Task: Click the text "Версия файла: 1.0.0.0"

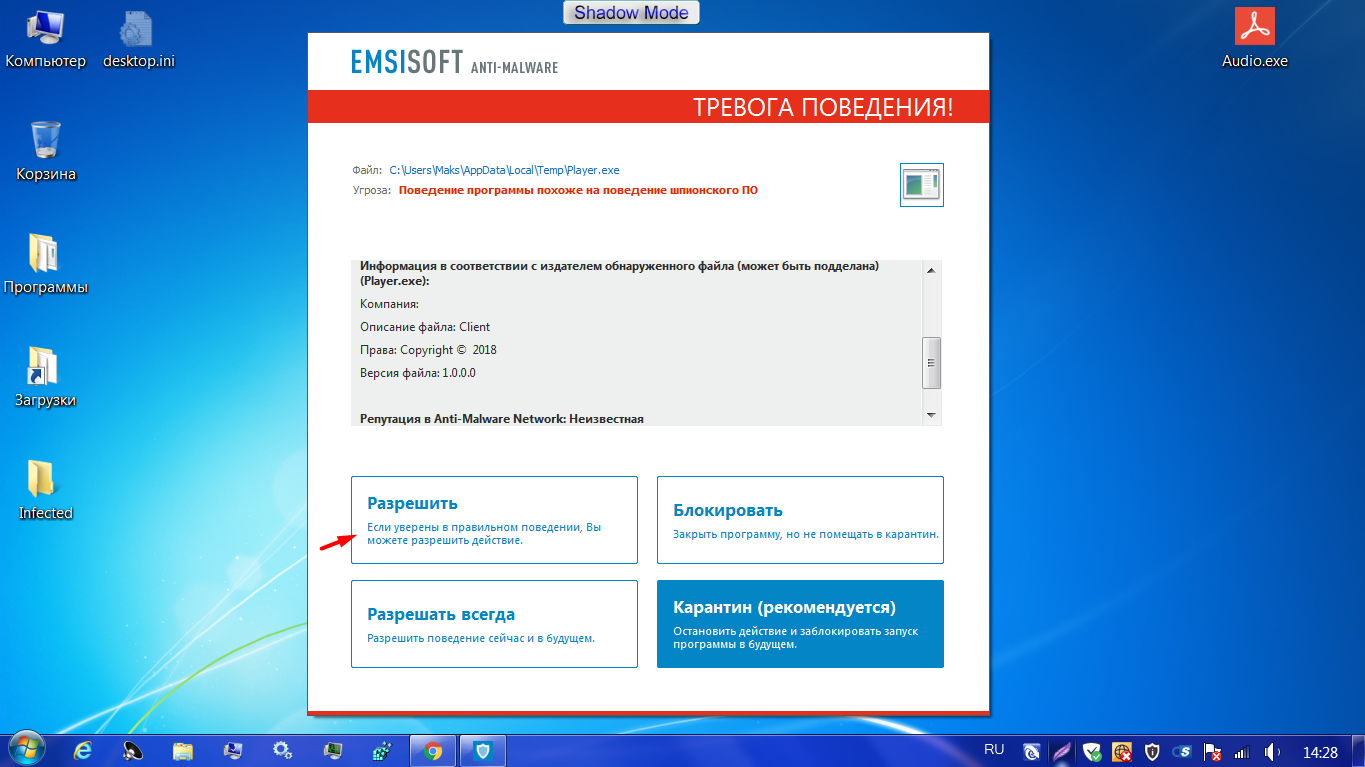Action: (x=418, y=373)
